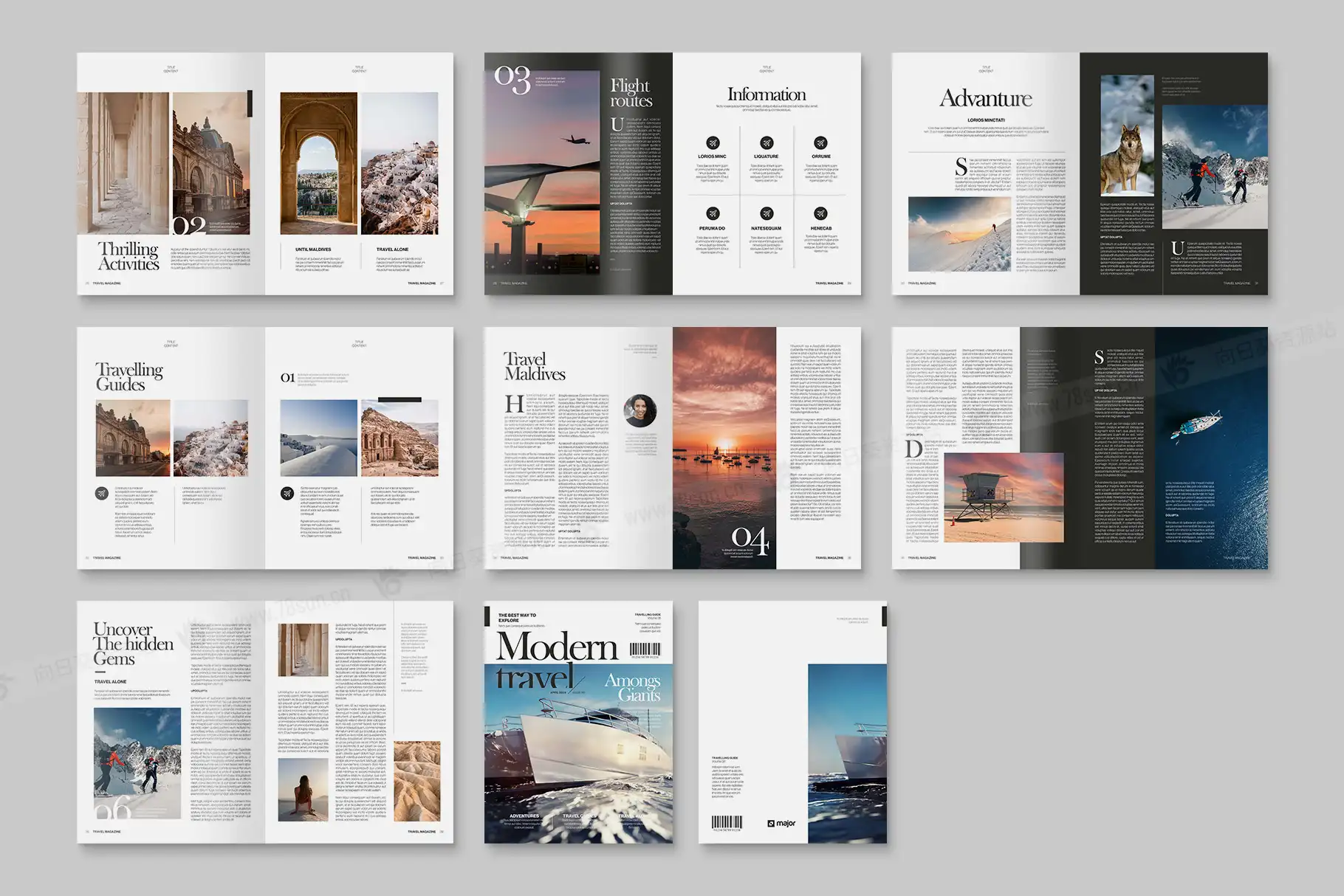Select the airplane icon above NATESEQUAM
1344x896 pixels.
coord(766,214)
